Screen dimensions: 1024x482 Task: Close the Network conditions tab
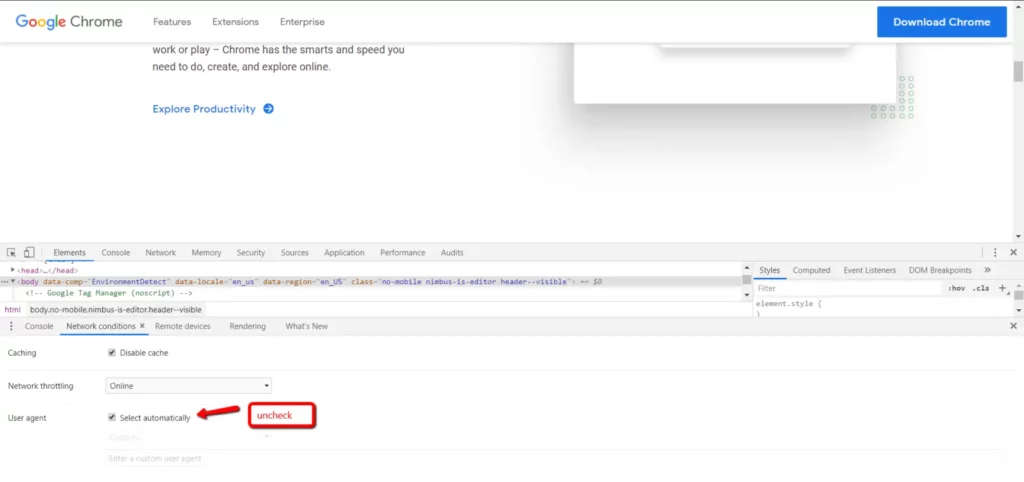point(142,325)
